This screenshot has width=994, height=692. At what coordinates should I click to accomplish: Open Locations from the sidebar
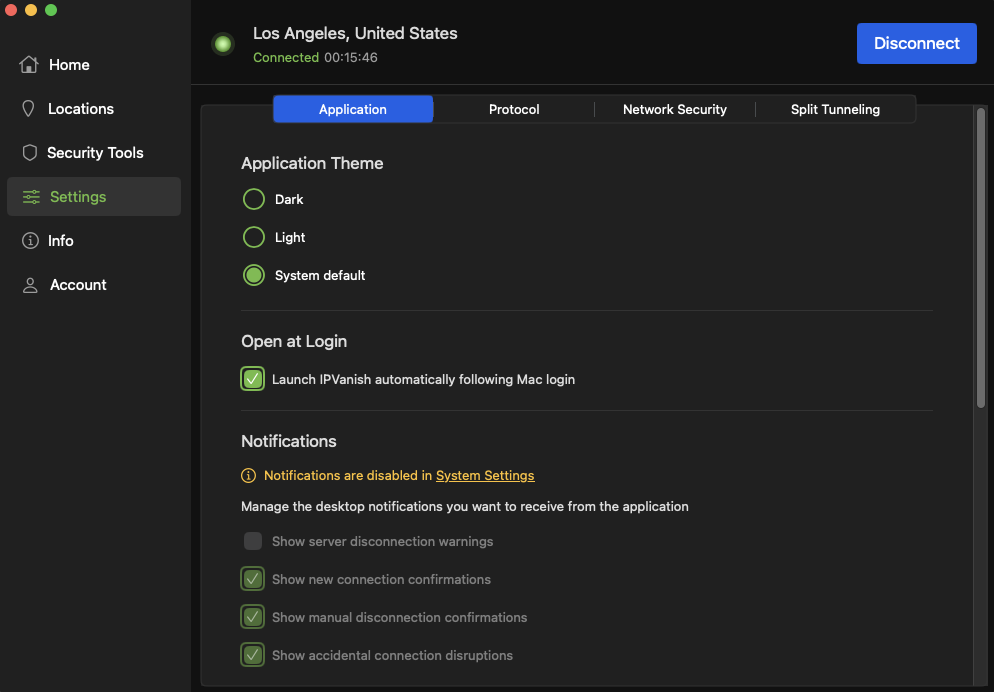(x=30, y=108)
